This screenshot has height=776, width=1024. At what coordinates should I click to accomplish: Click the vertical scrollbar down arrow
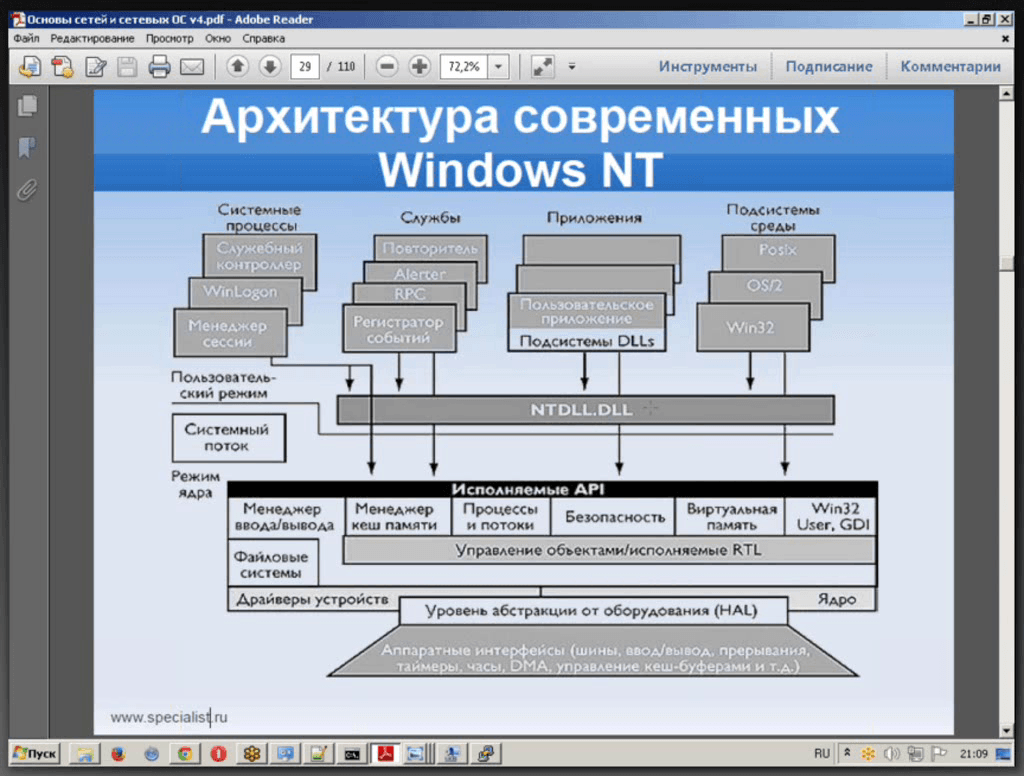click(1006, 730)
